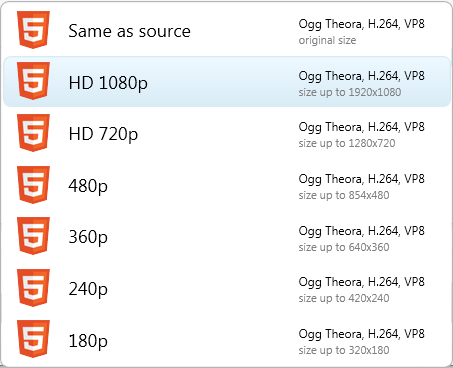The image size is (453, 368).
Task: Click the HTML5 icon beside 360p preset
Action: click(x=33, y=236)
